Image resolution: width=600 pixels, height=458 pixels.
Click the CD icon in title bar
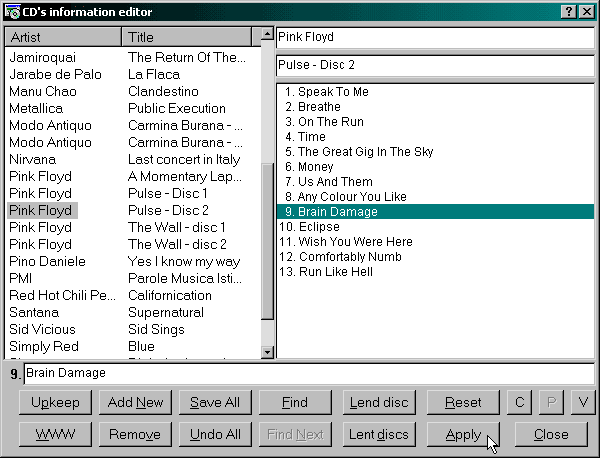(x=13, y=12)
